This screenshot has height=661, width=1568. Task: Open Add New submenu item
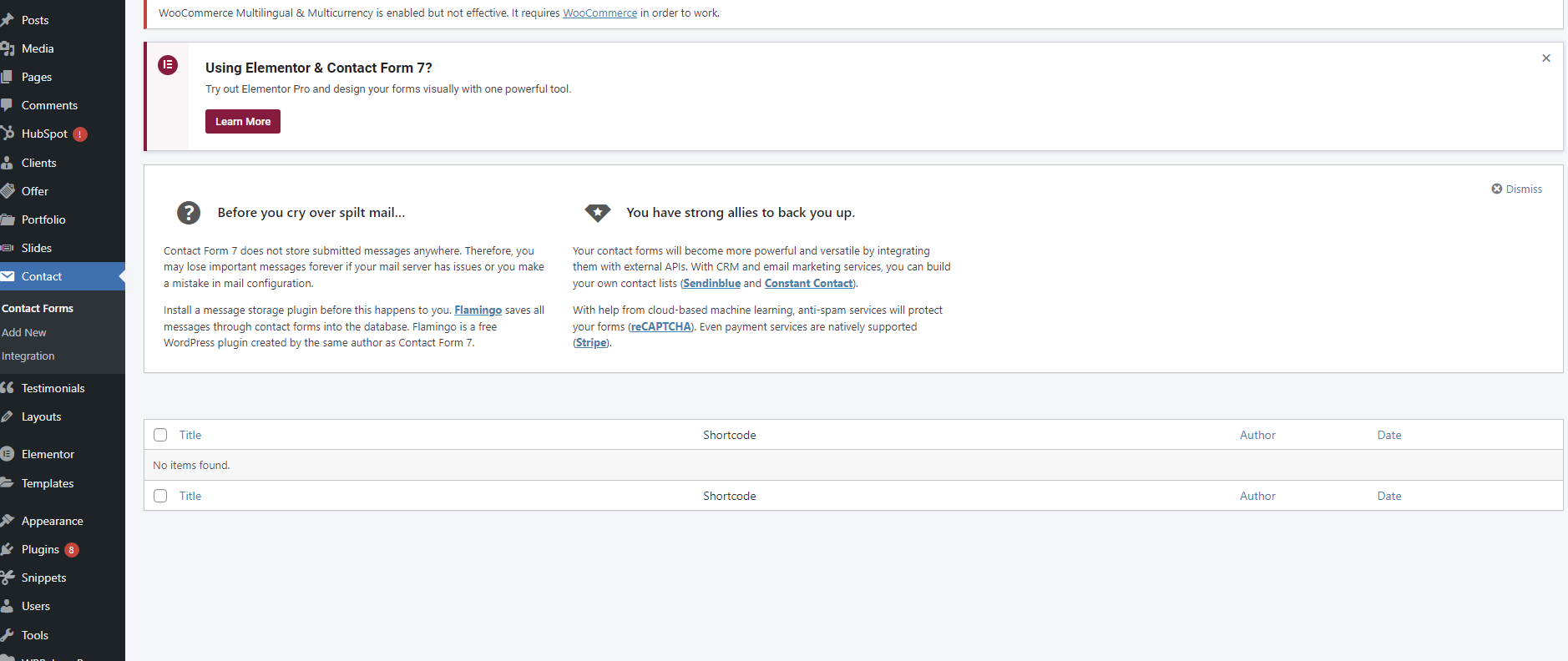(24, 332)
